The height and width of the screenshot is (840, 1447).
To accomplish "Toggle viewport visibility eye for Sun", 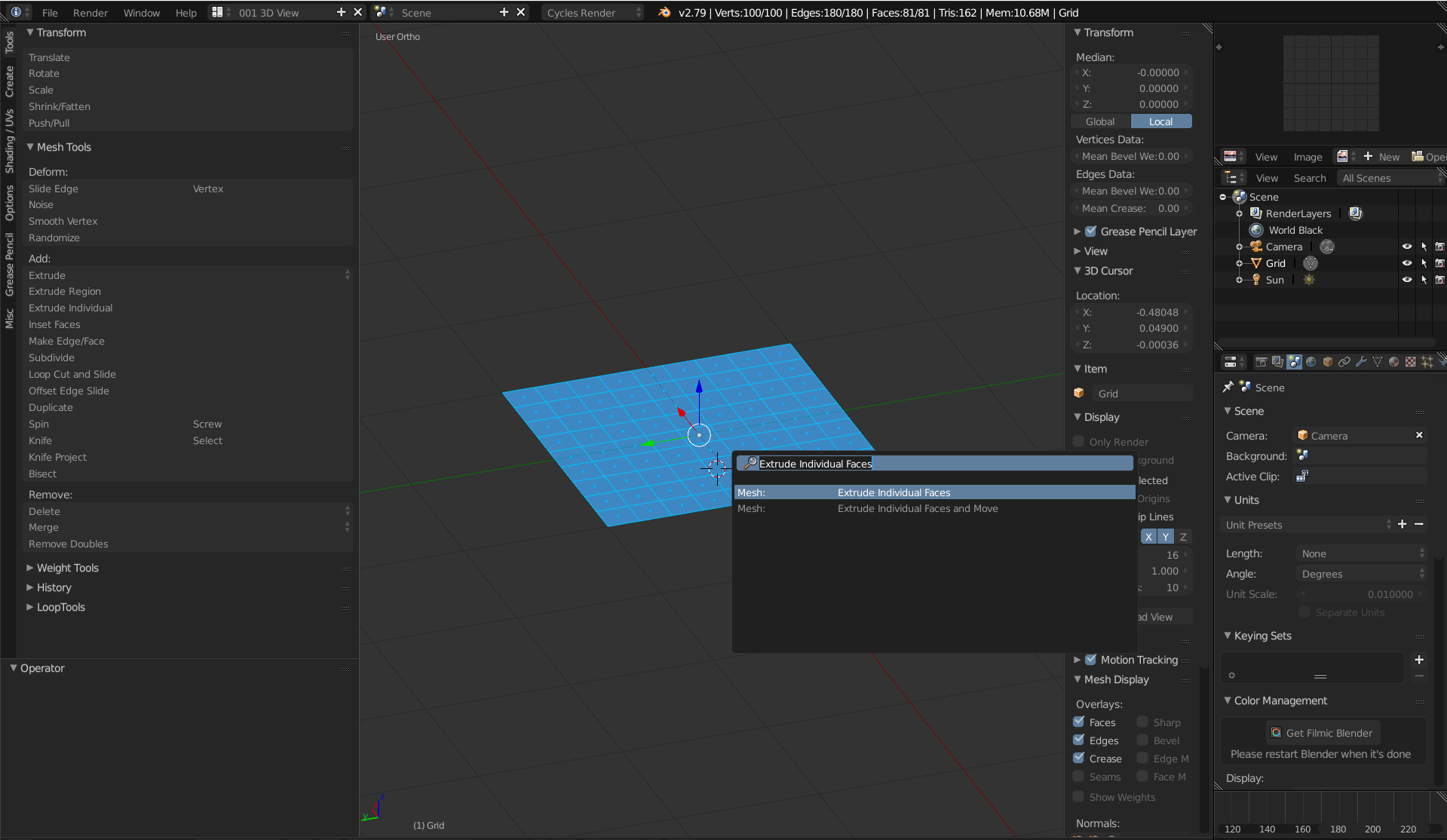I will click(1406, 280).
